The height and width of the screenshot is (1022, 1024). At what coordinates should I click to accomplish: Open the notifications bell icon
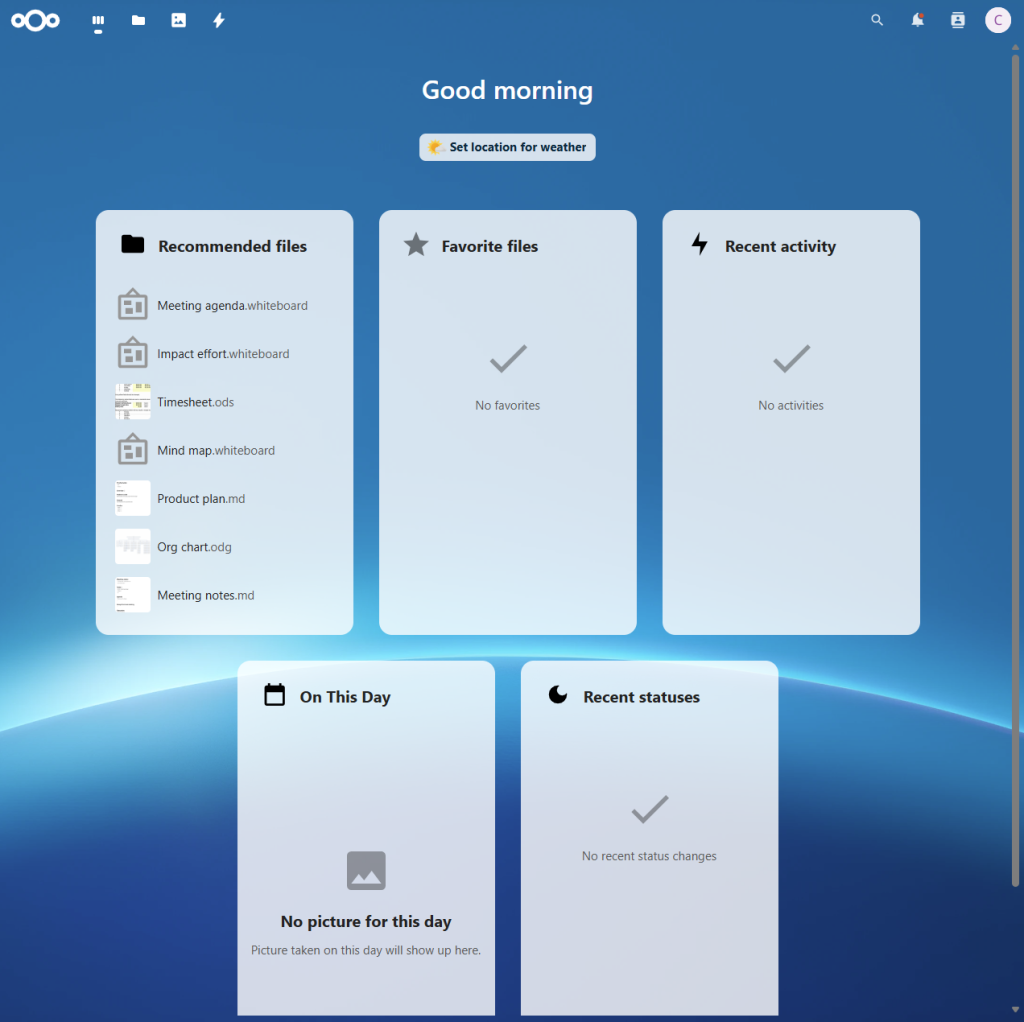917,20
